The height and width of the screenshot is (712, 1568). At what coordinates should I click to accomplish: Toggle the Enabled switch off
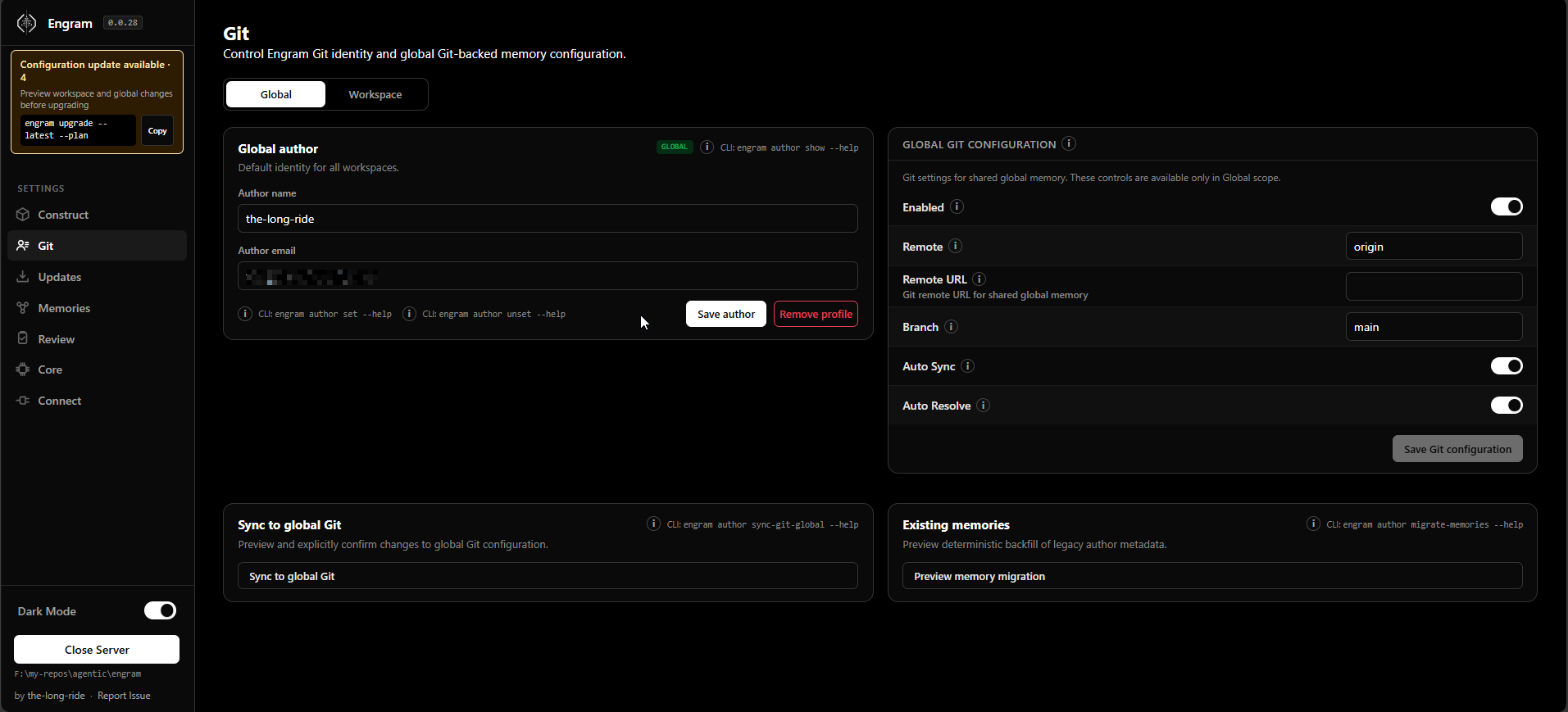[x=1507, y=206]
